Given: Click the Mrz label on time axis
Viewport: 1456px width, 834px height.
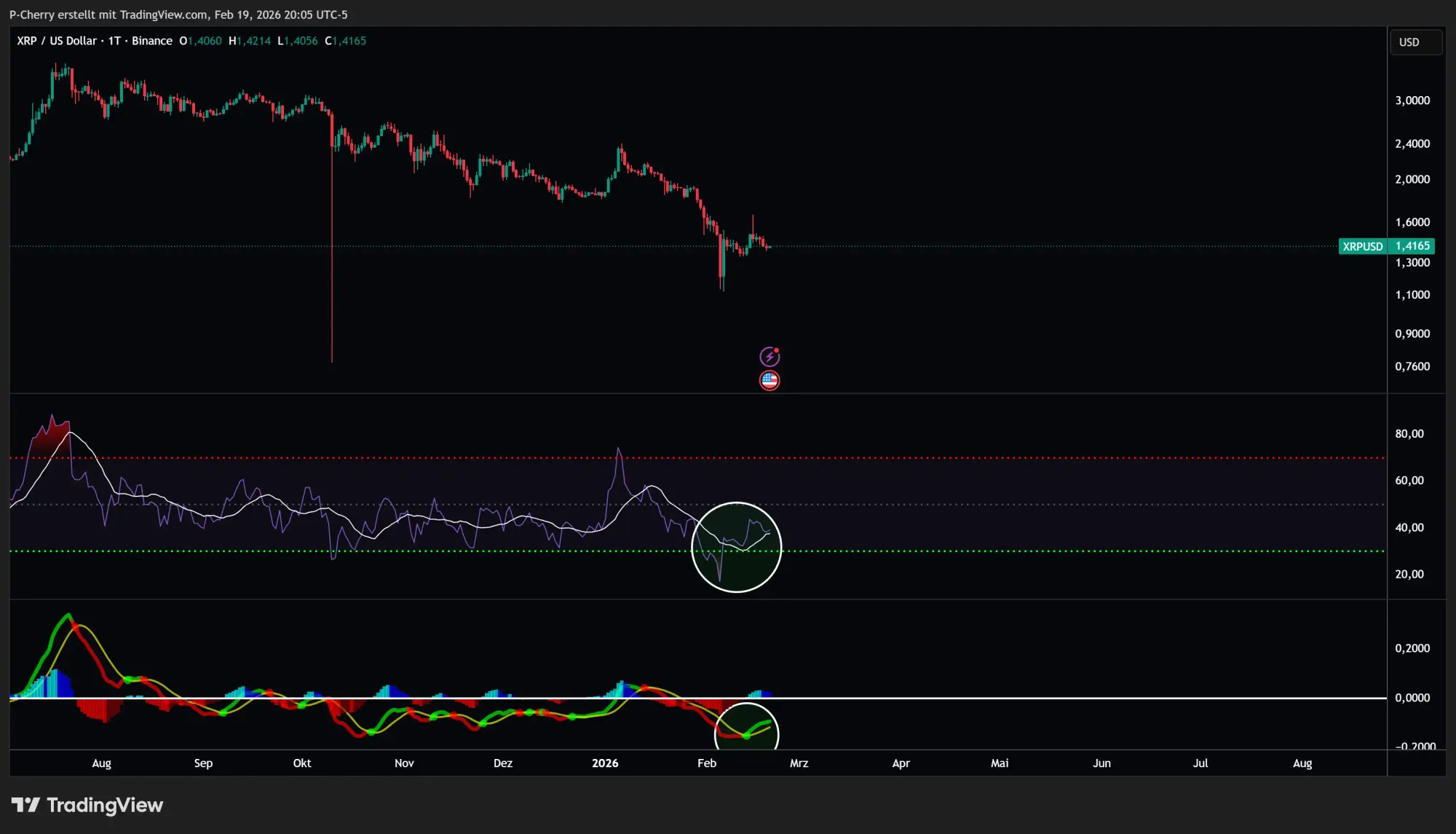Looking at the screenshot, I should click(799, 763).
